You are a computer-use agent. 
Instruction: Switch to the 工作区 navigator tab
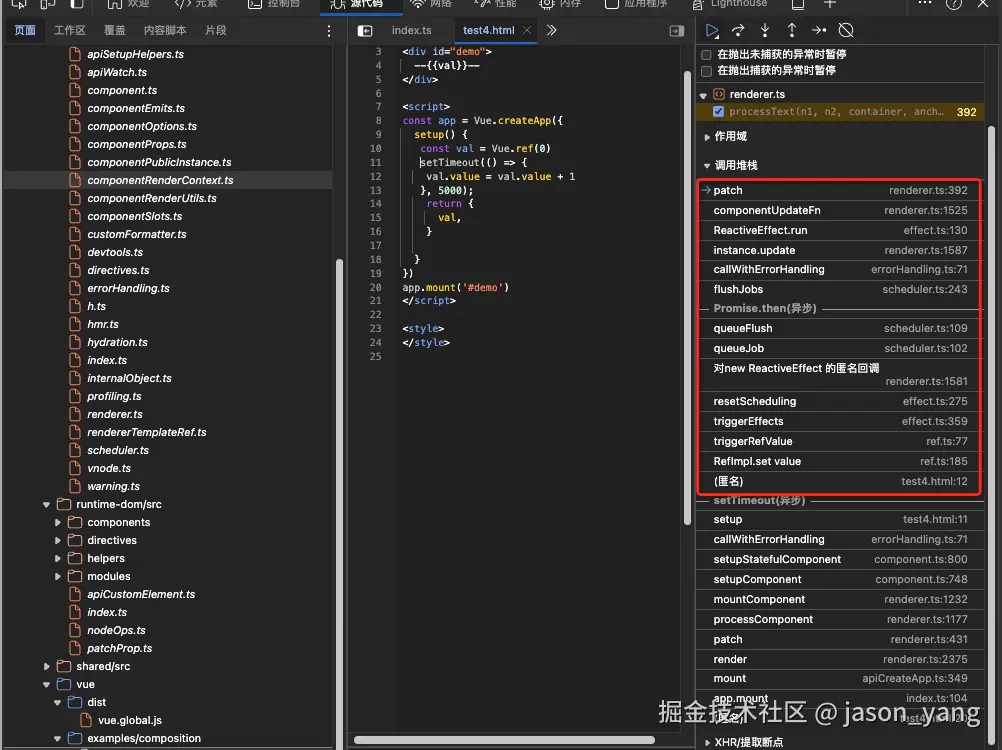(69, 30)
